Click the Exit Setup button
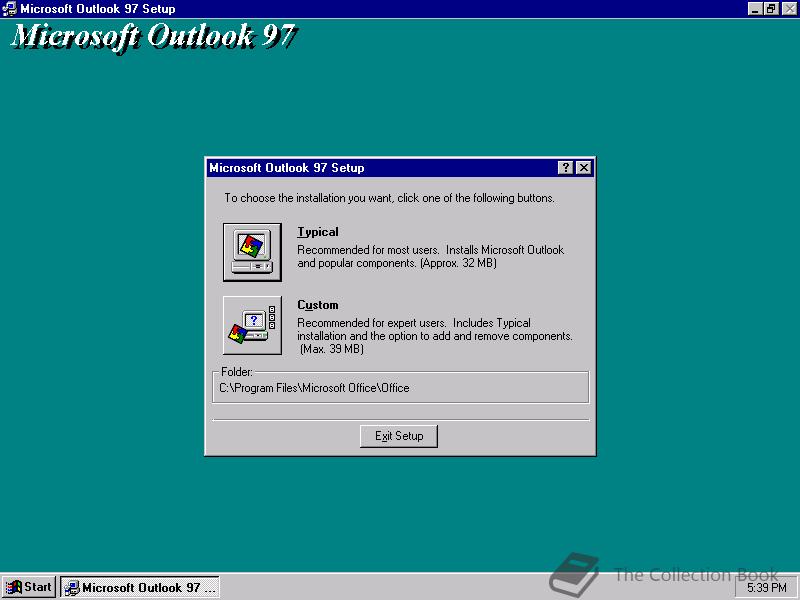Screen dimensions: 800x600 [x=398, y=436]
